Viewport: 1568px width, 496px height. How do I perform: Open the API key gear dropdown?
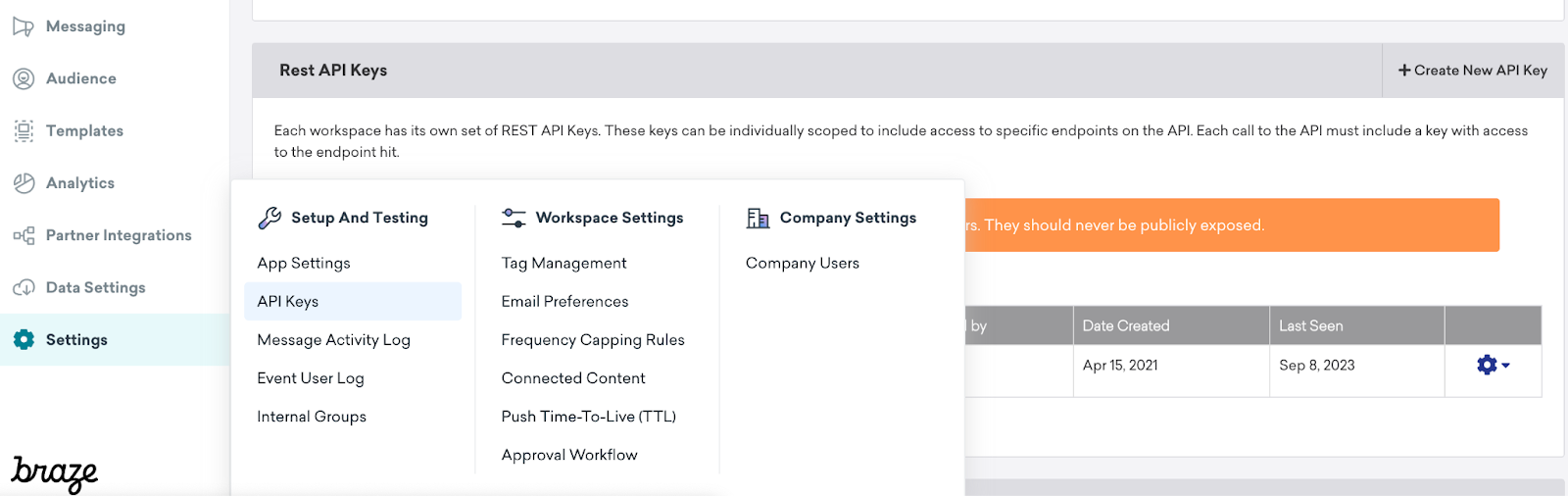point(1493,366)
